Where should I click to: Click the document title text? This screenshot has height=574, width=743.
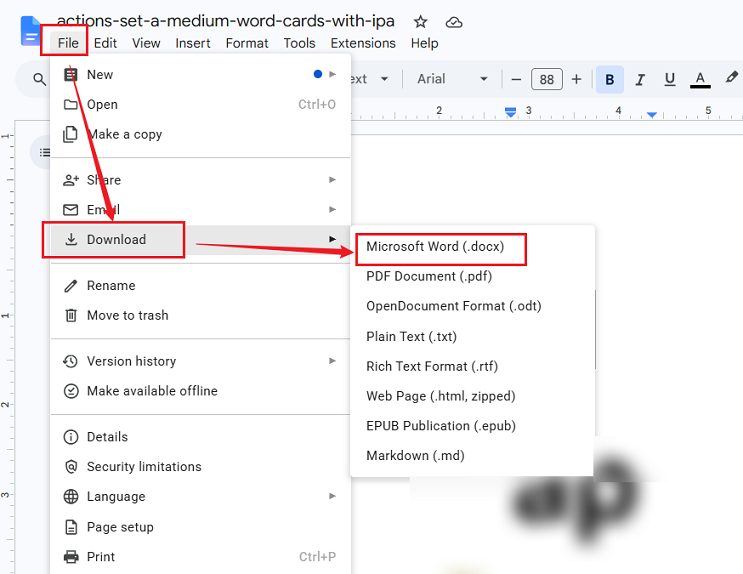(x=226, y=21)
